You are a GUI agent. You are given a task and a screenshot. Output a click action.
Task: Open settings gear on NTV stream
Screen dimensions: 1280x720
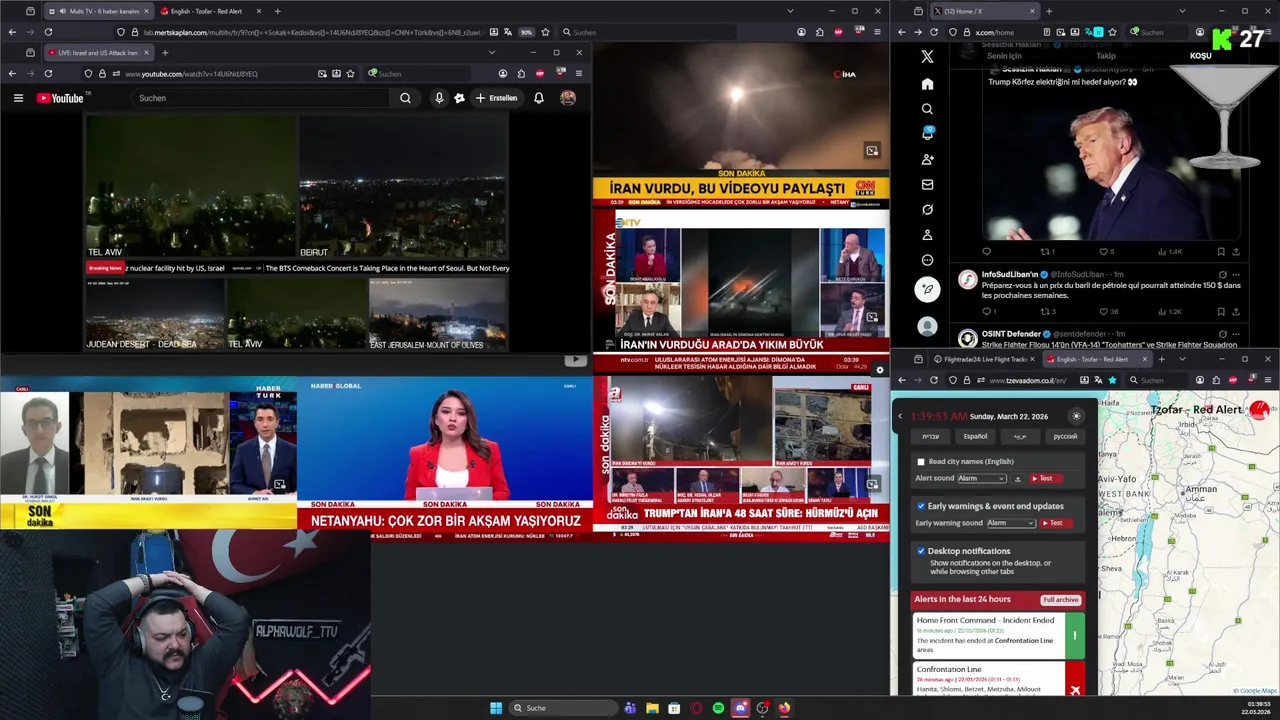pos(880,370)
